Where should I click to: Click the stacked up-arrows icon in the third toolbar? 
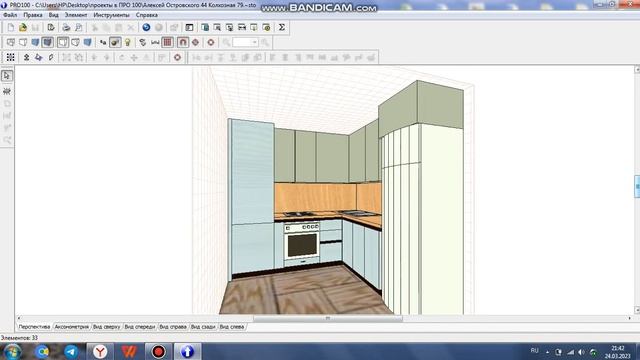coord(26,58)
